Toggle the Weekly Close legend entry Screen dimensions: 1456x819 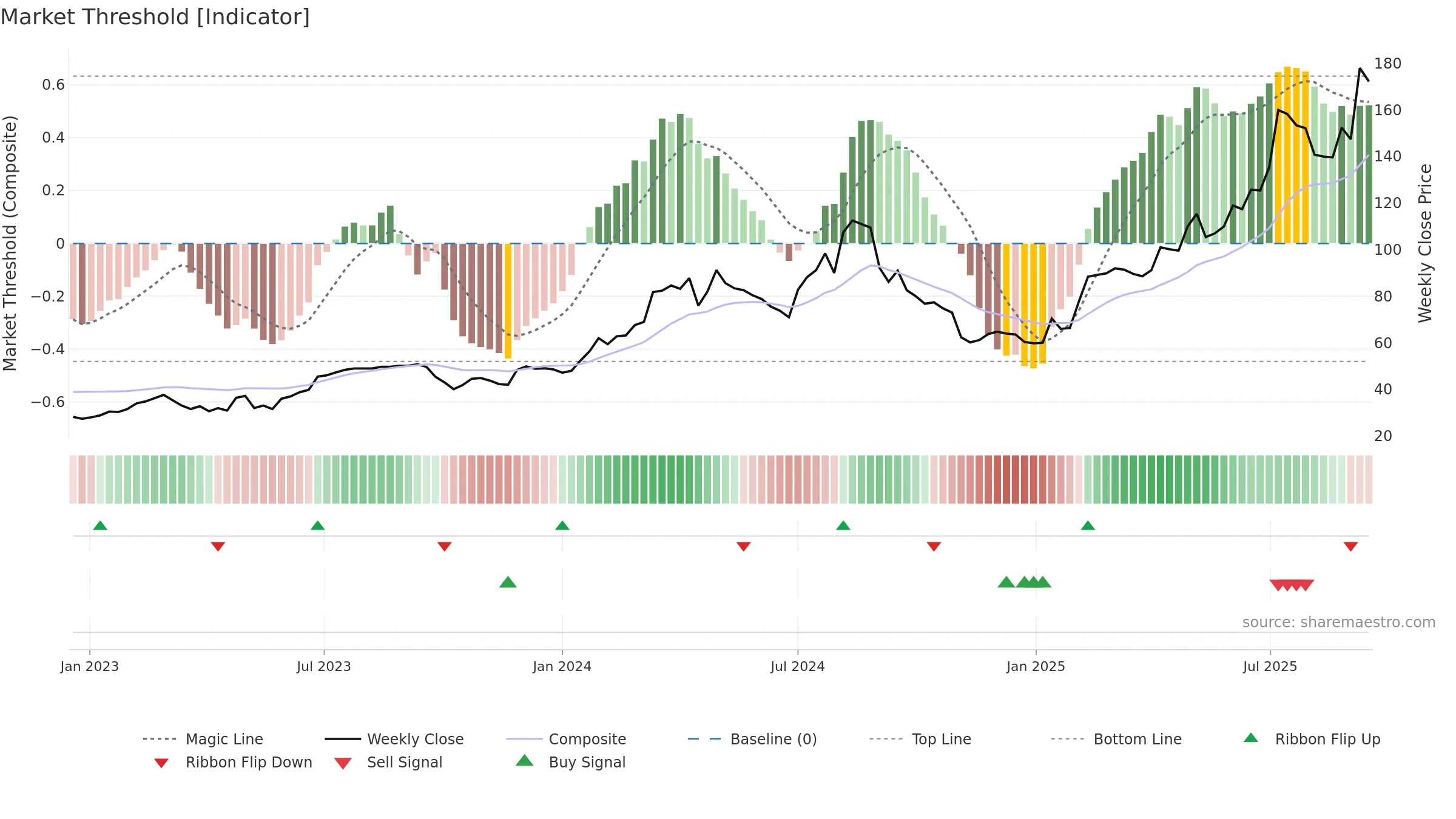click(x=394, y=739)
